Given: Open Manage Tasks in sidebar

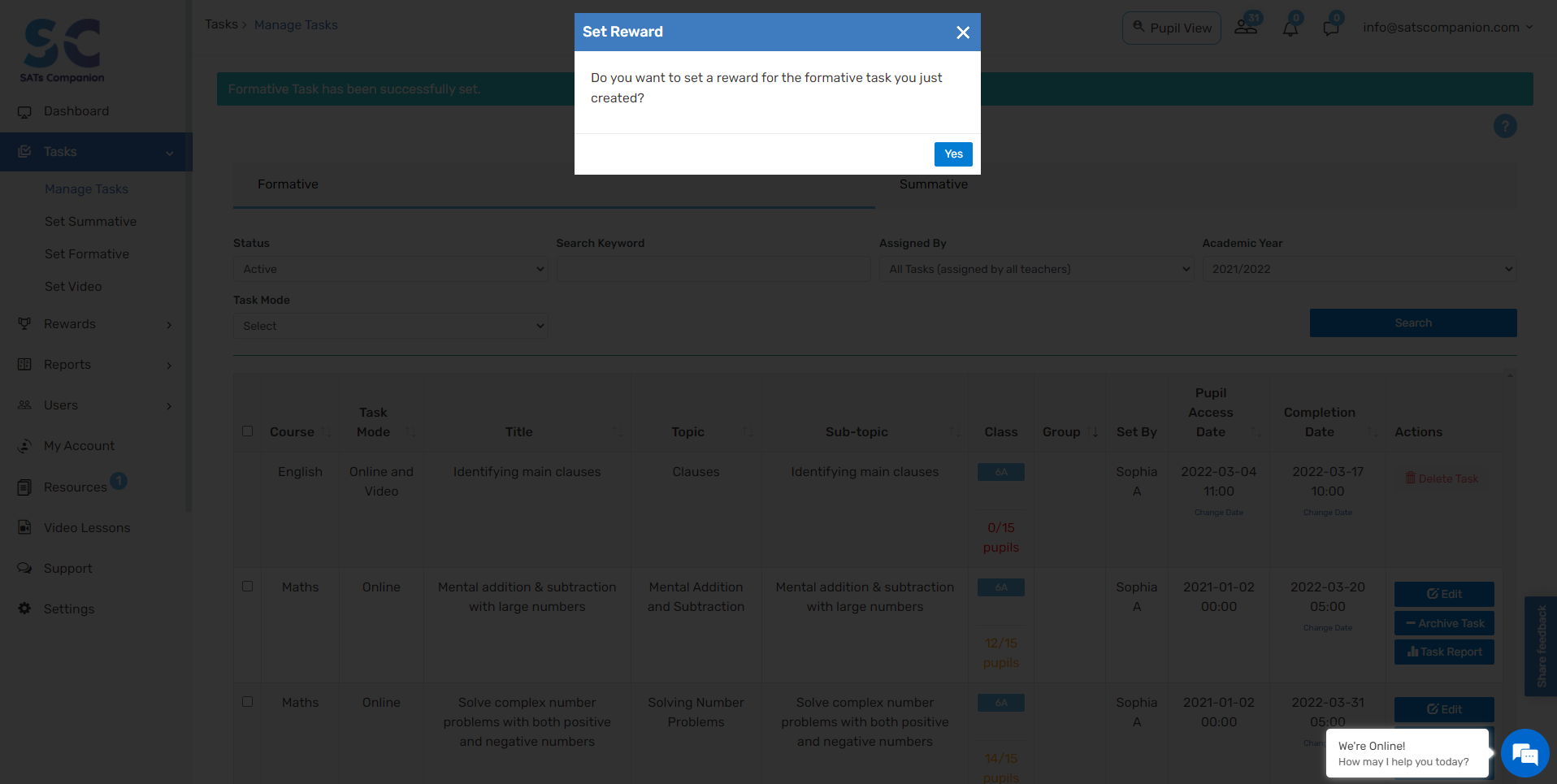Looking at the screenshot, I should click(x=87, y=189).
